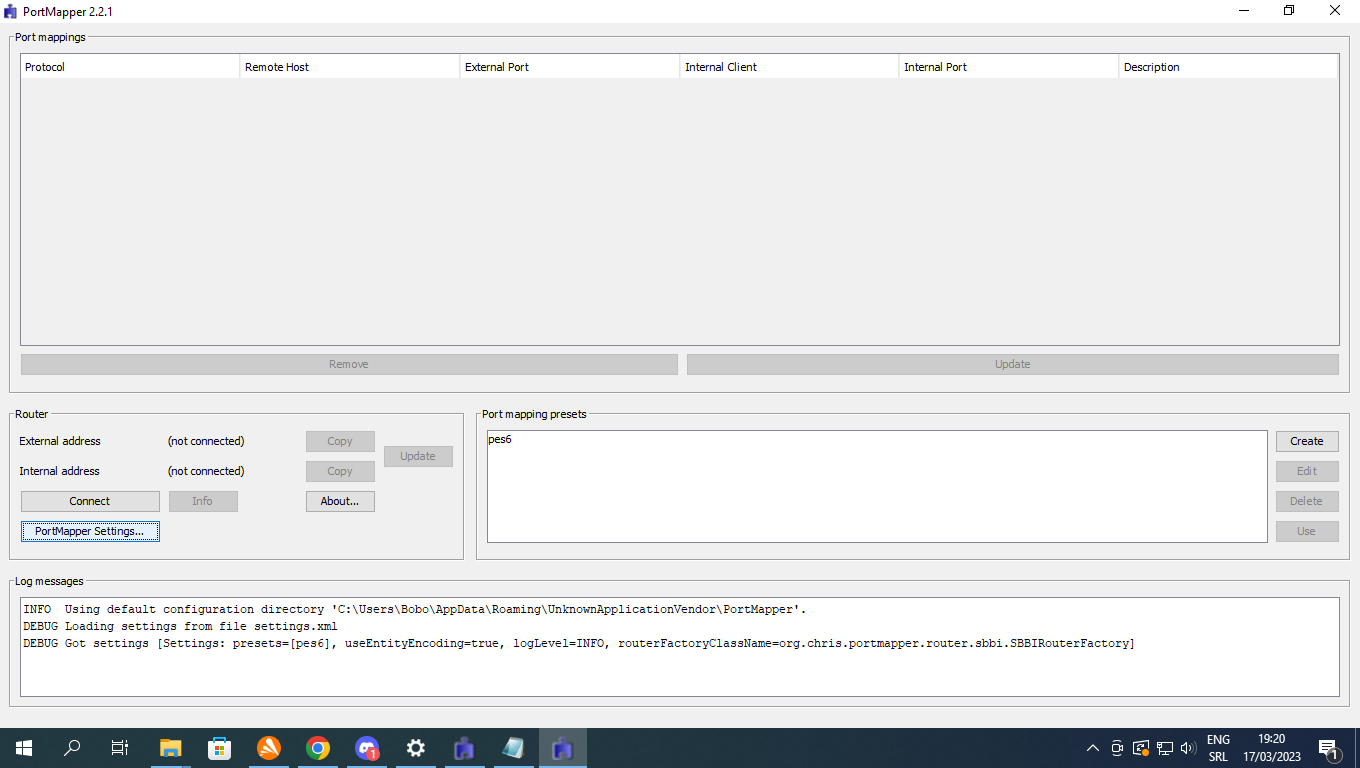Click Copy beside Internal address
Viewport: 1360px width, 768px height.
tap(340, 471)
